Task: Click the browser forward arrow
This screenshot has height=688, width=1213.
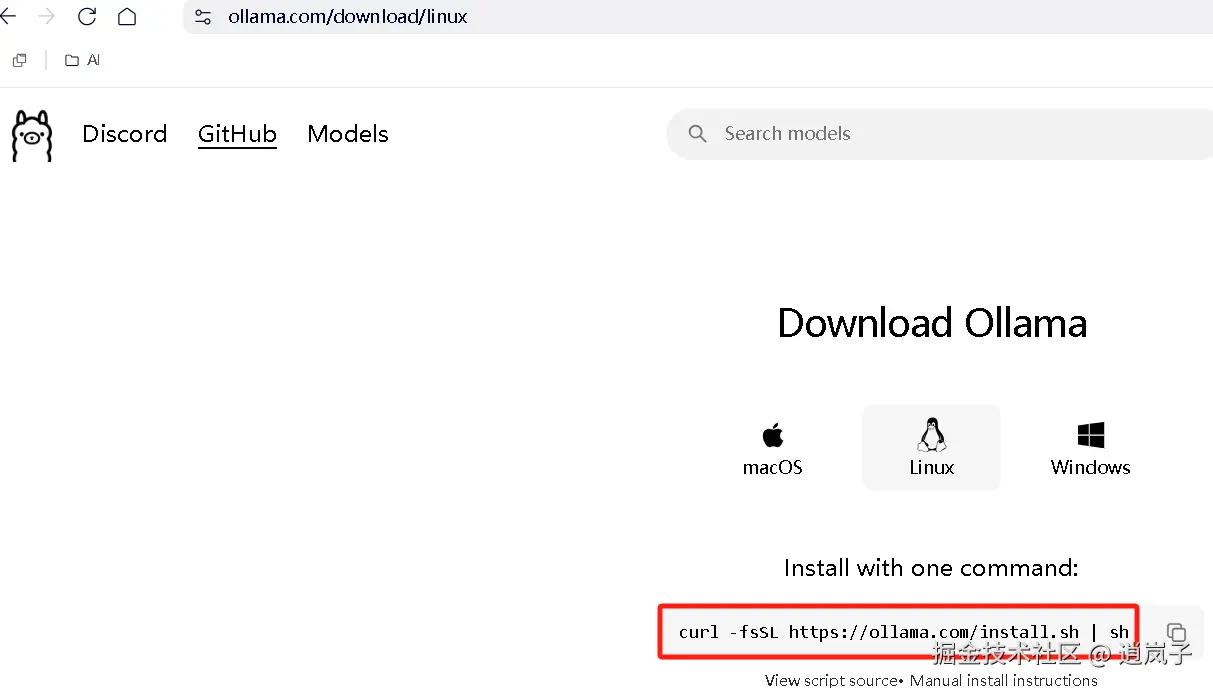Action: (46, 16)
